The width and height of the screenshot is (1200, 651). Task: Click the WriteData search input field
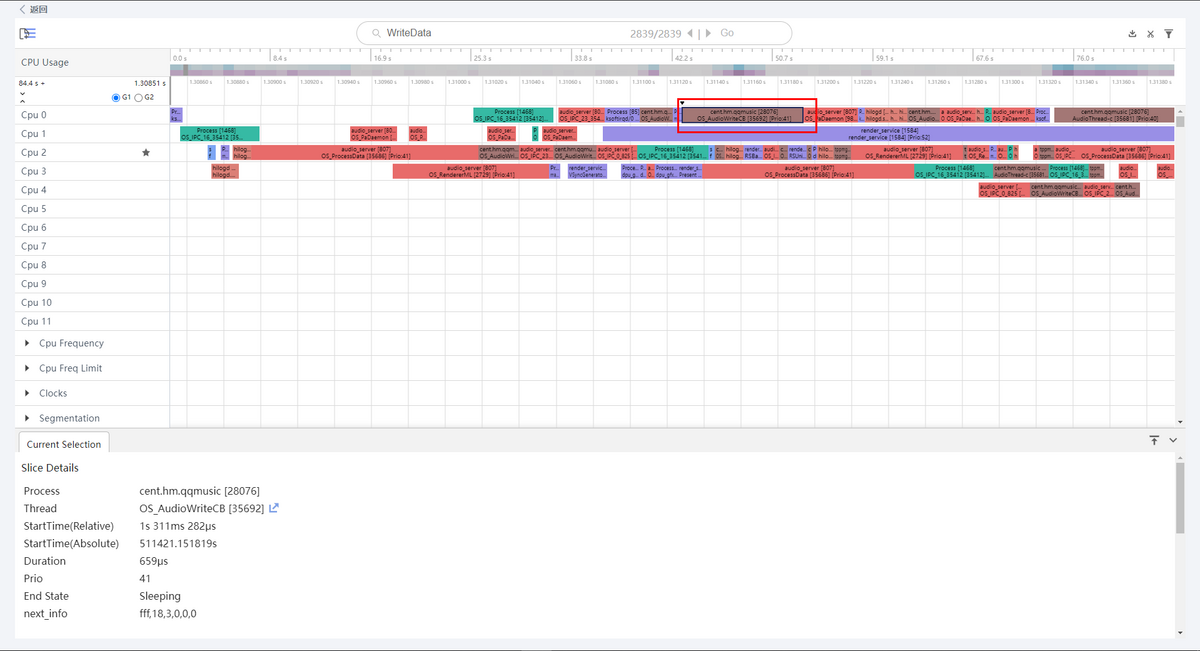point(500,33)
